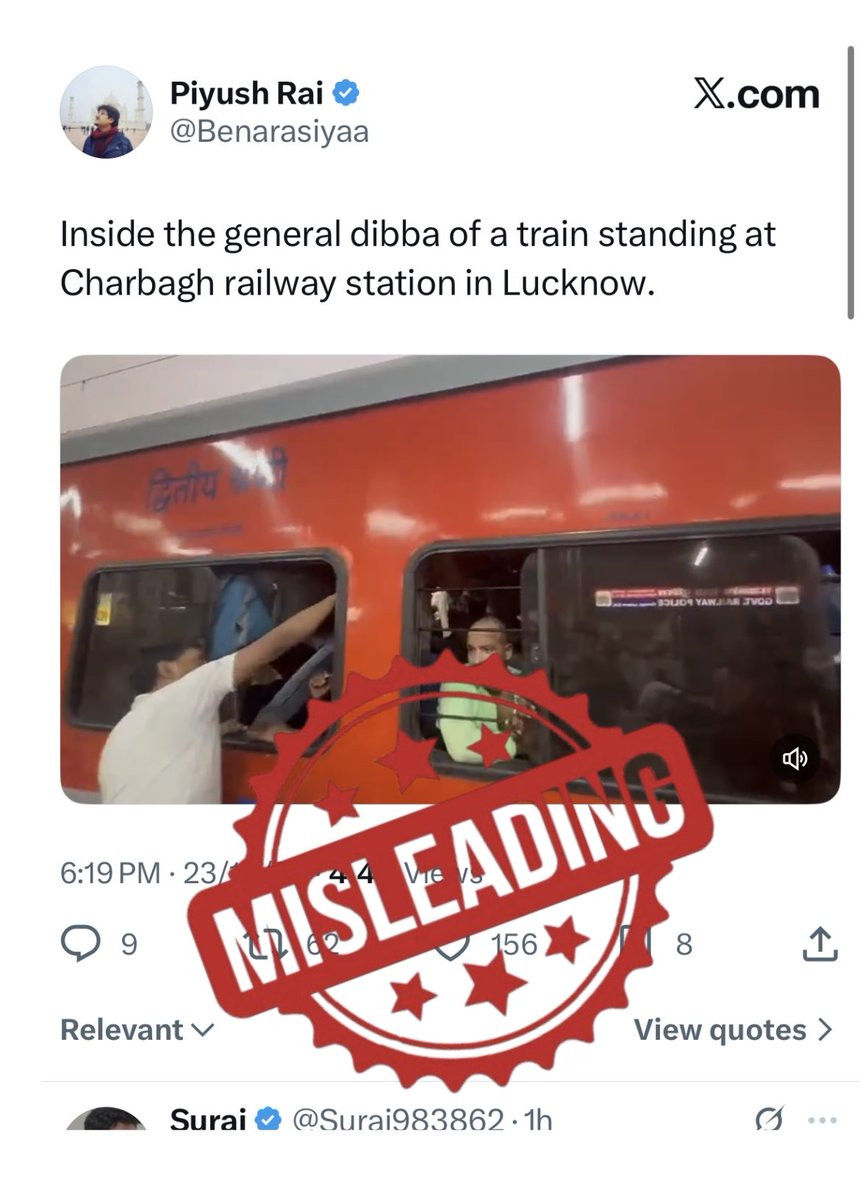Viewport: 860px width, 1200px height.
Task: Click the @Benarasiyaa handle
Action: pyautogui.click(x=270, y=131)
